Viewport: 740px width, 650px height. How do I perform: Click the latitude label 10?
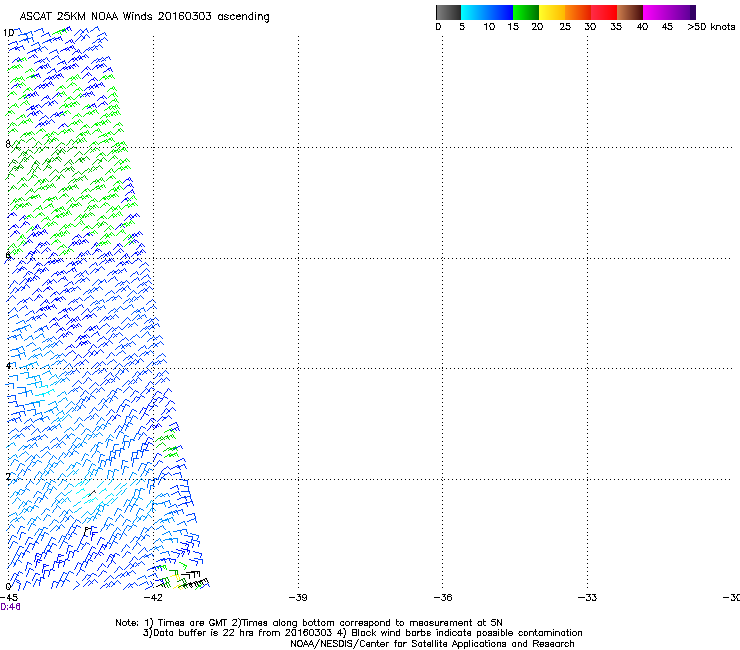tap(8, 33)
